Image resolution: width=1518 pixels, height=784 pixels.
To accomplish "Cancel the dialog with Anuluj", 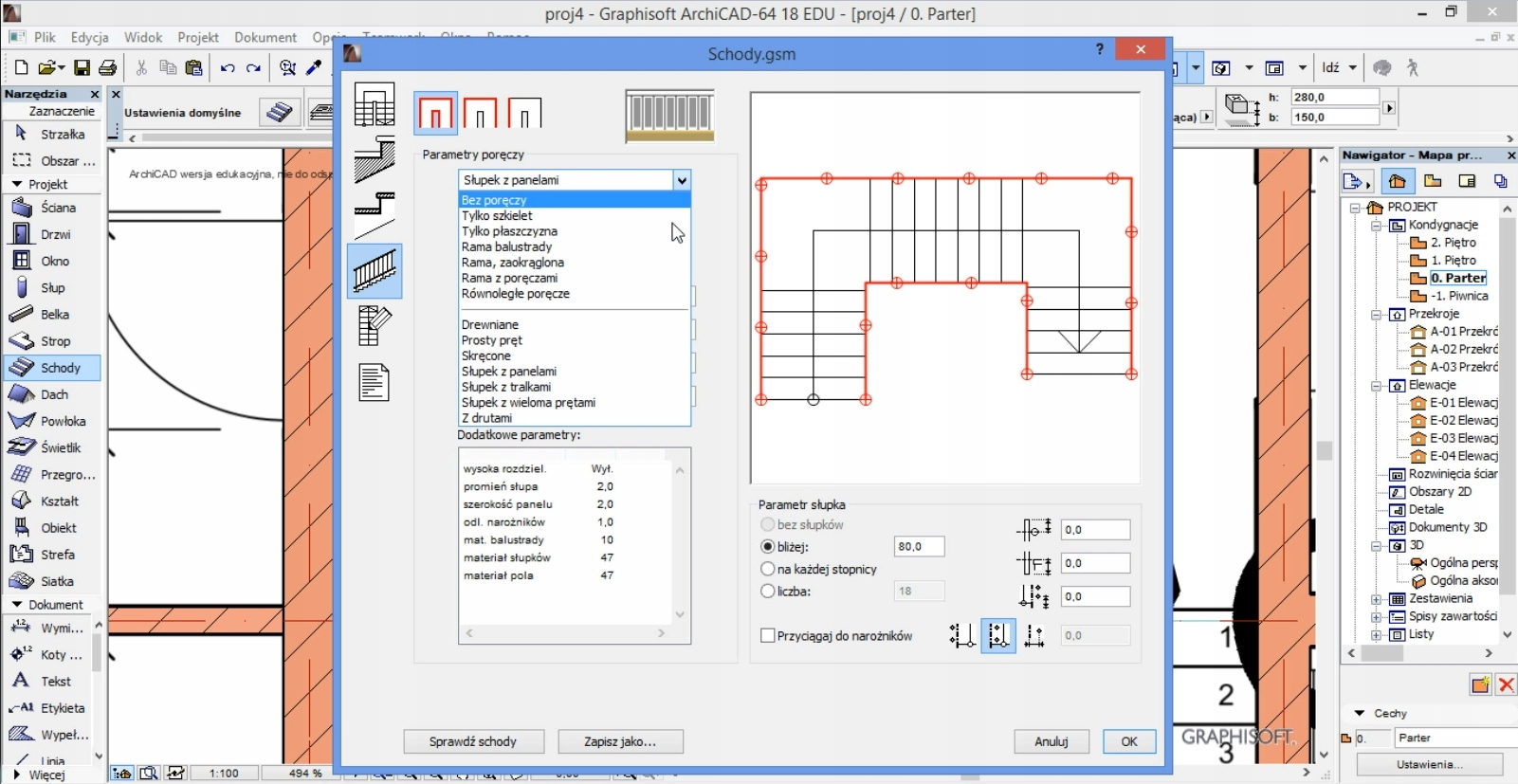I will (1052, 741).
